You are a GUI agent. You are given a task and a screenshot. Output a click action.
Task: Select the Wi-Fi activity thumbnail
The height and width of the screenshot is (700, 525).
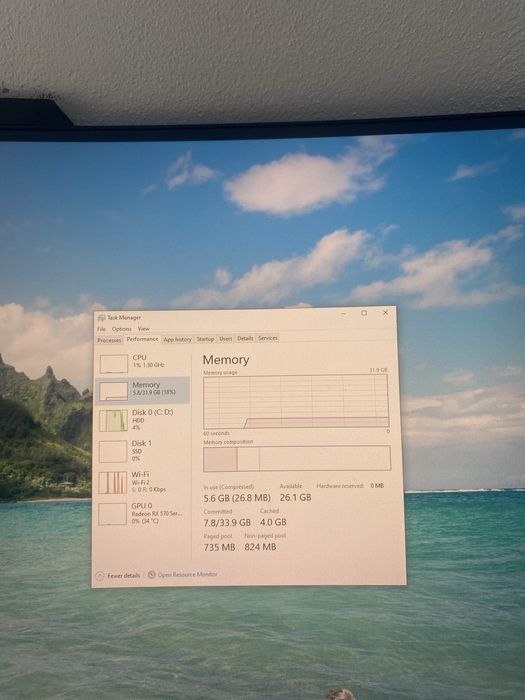pos(113,483)
